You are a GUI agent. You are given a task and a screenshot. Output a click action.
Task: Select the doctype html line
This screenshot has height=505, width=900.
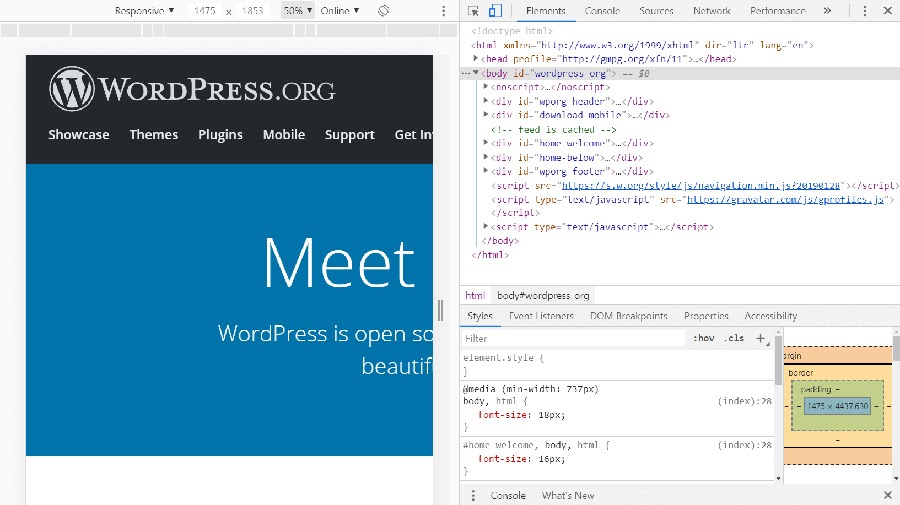pos(512,31)
